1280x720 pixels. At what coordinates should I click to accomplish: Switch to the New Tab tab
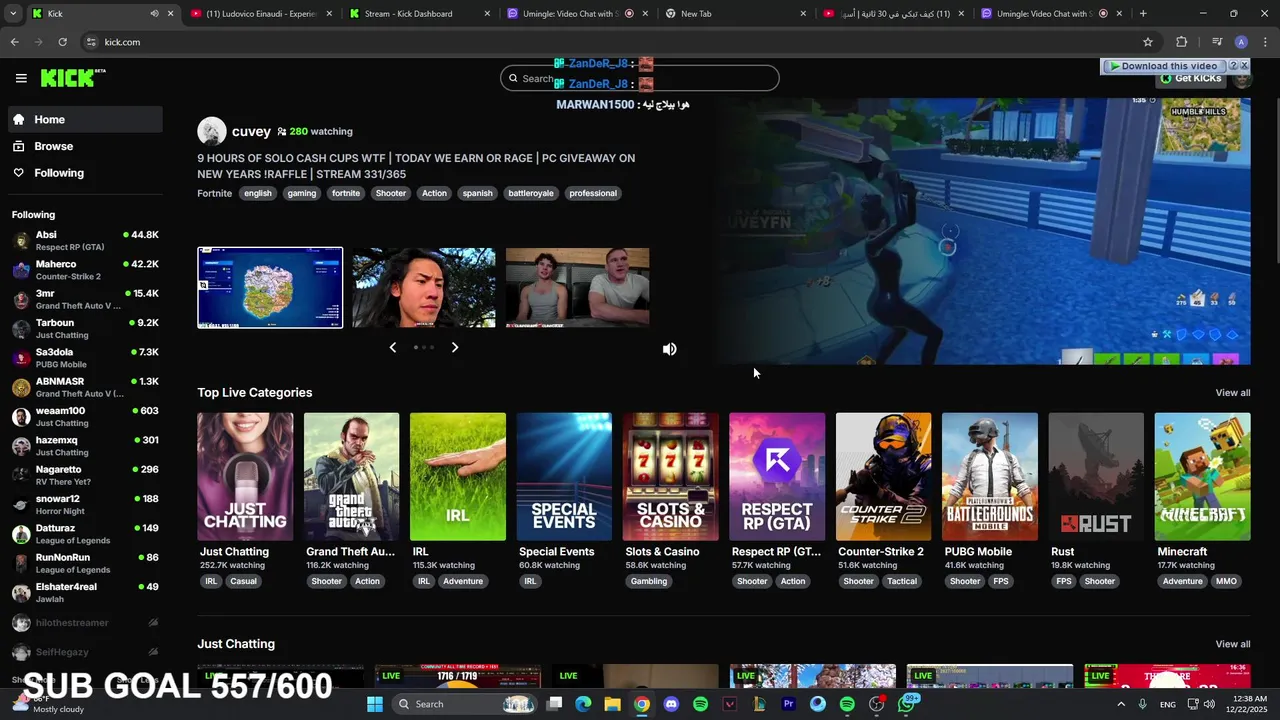[735, 14]
